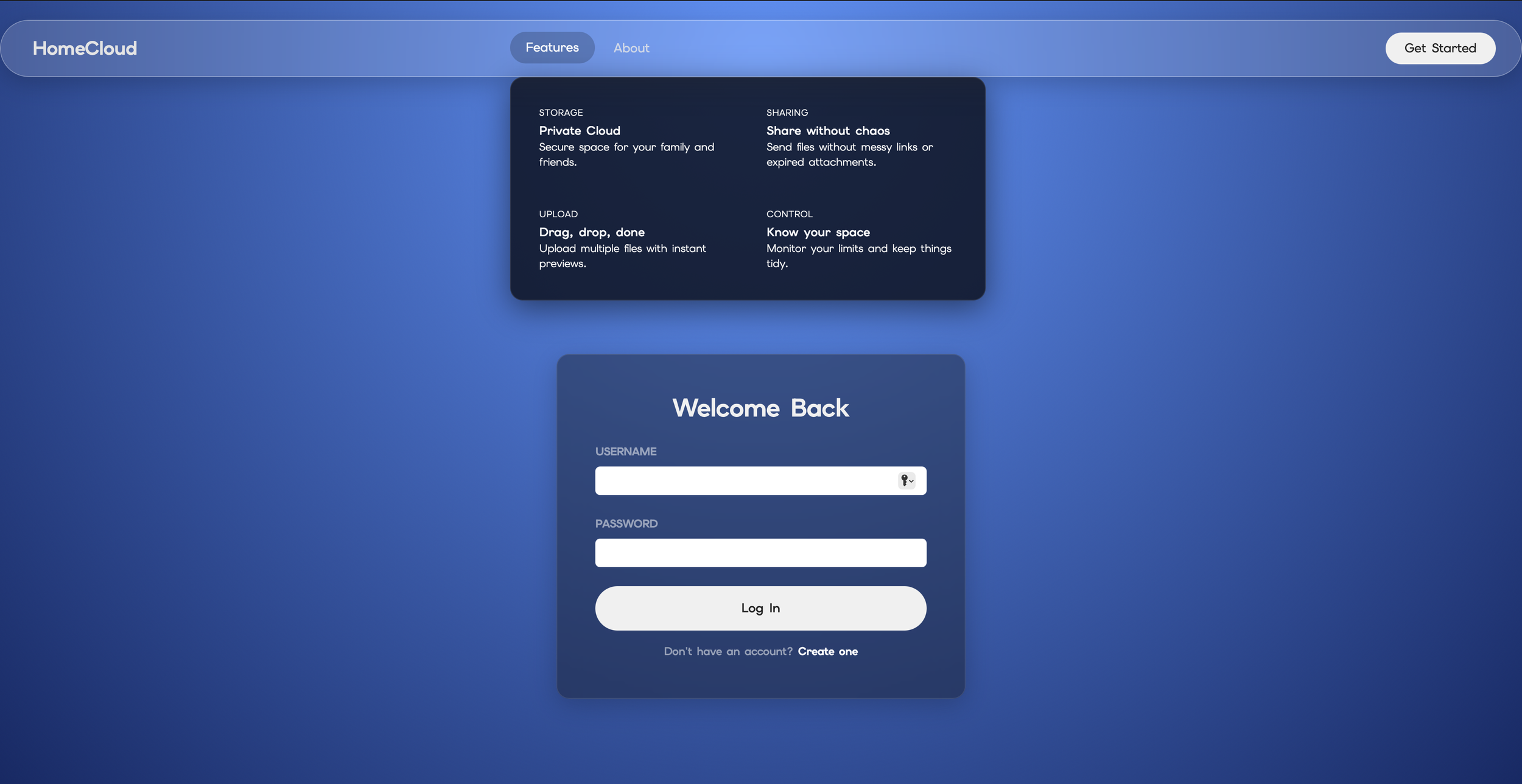Click the Password input field
The image size is (1522, 784).
pos(760,552)
